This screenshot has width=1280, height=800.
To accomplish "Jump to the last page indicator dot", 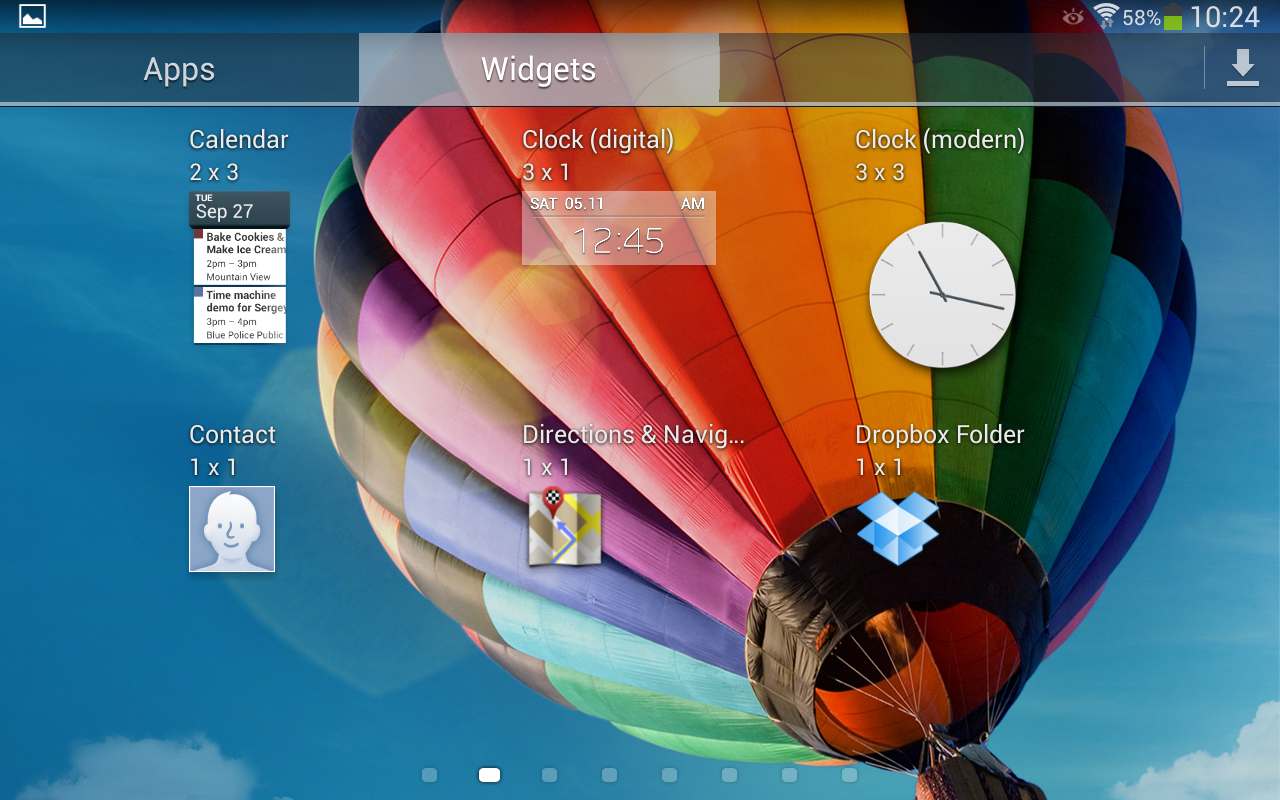I will coord(849,775).
